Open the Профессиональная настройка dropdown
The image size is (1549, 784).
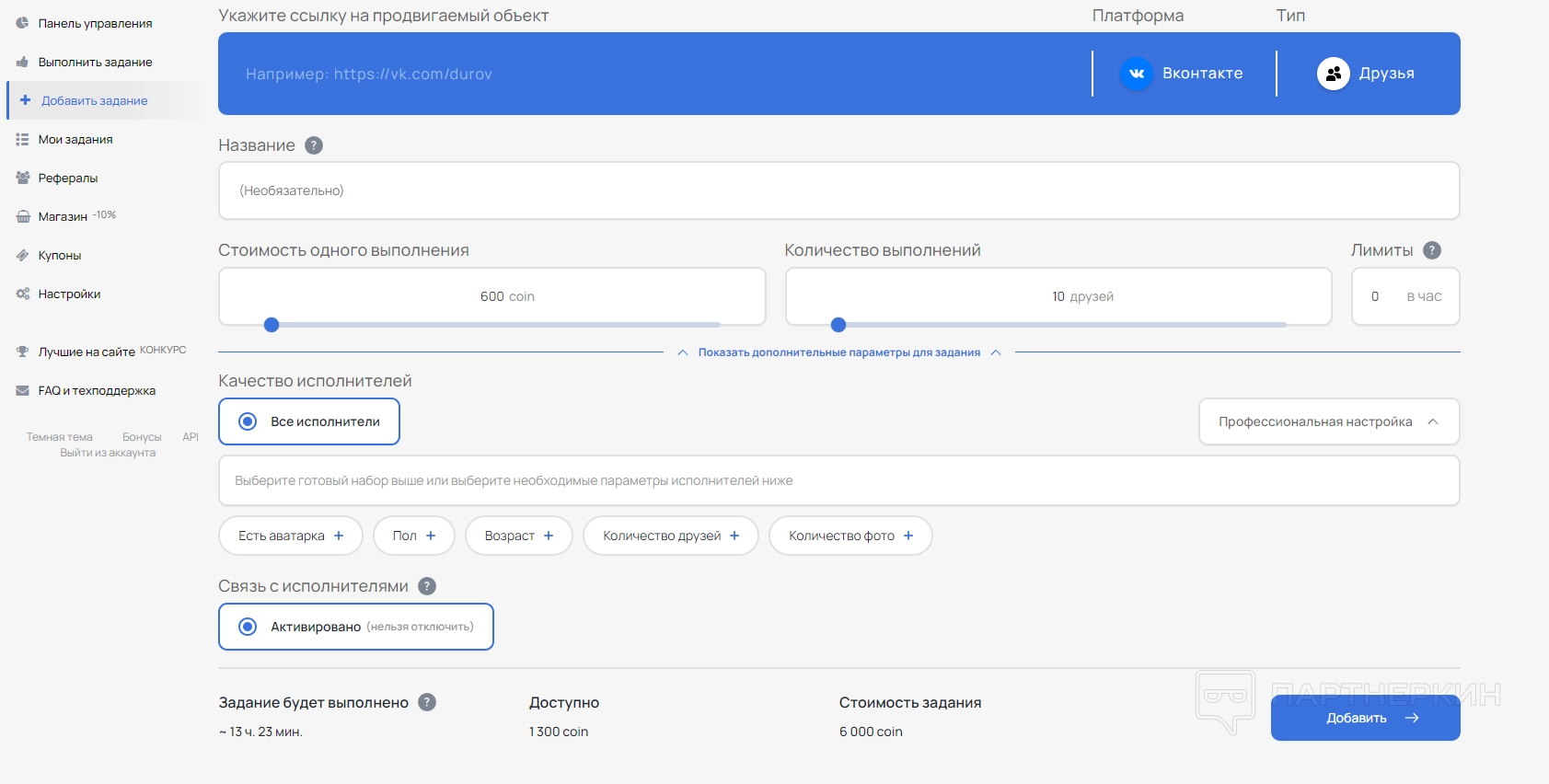pyautogui.click(x=1328, y=421)
